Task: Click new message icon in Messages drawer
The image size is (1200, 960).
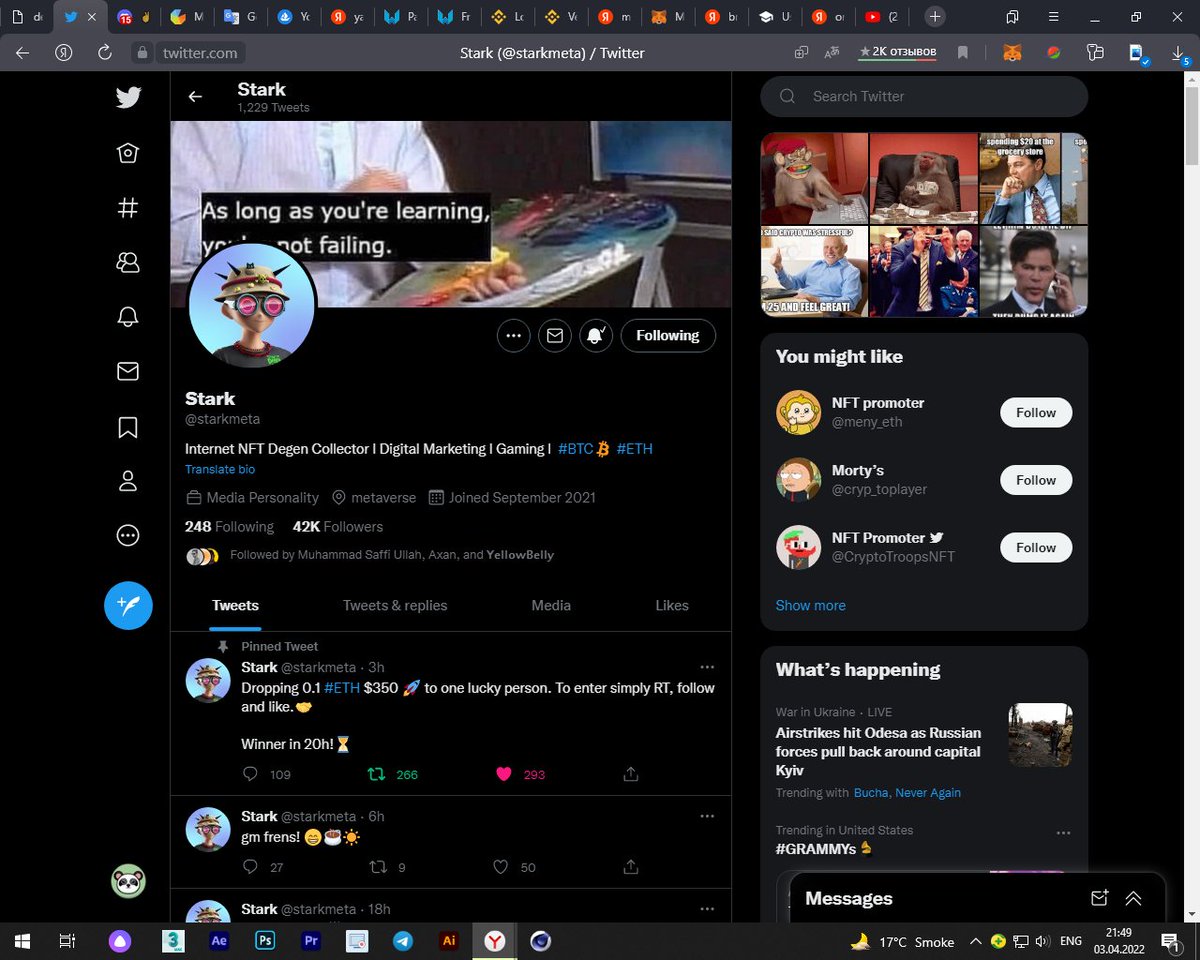Action: pos(1099,898)
